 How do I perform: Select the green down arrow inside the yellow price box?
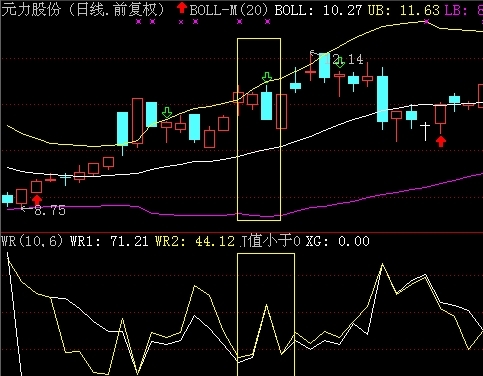tap(267, 77)
